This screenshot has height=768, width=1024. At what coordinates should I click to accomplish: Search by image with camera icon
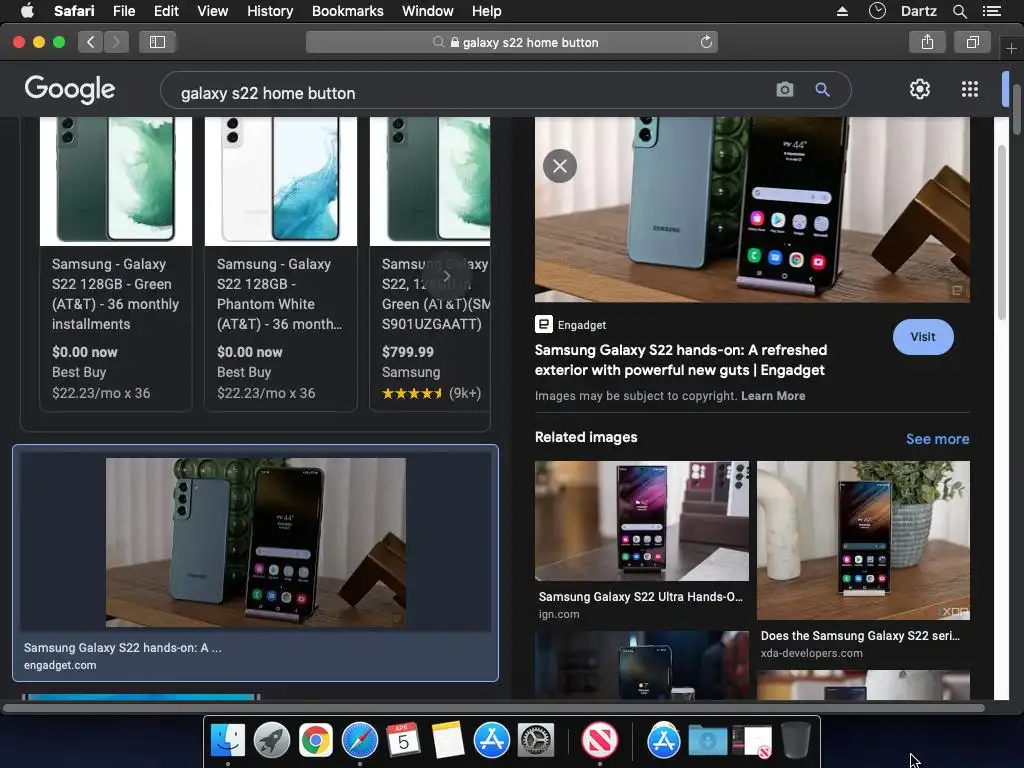784,89
